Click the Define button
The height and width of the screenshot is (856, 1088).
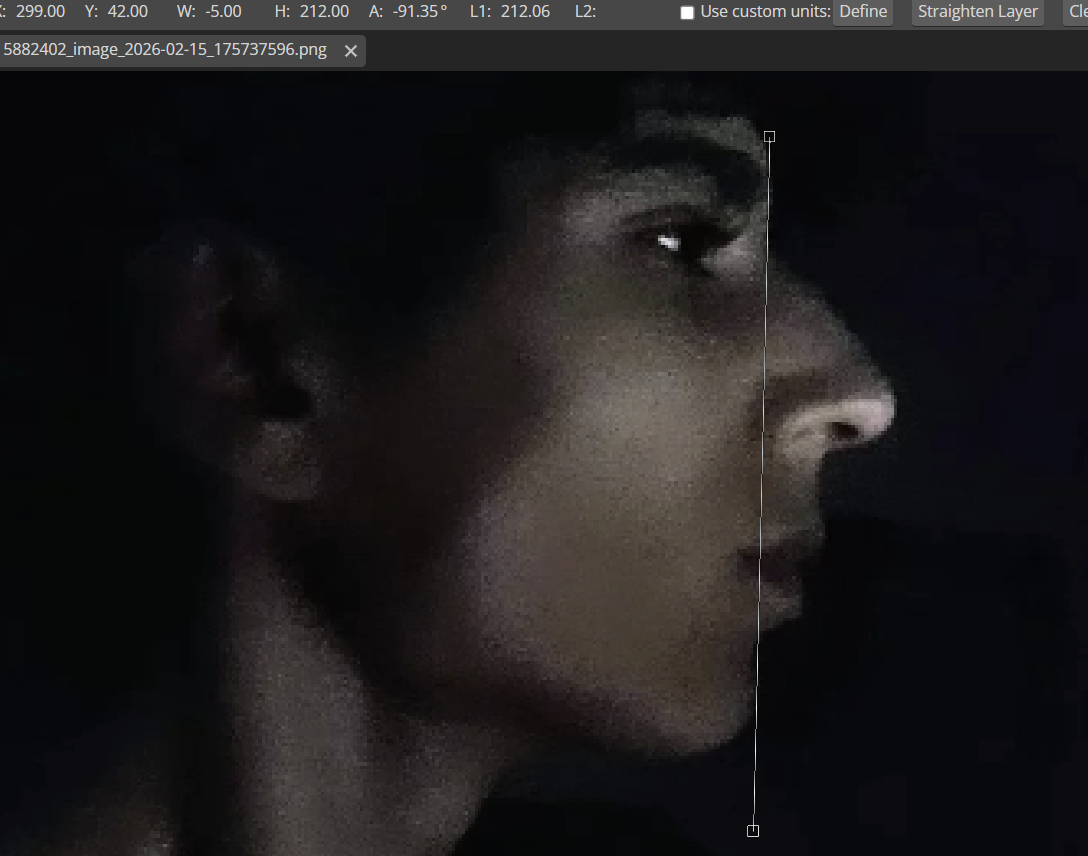click(863, 12)
